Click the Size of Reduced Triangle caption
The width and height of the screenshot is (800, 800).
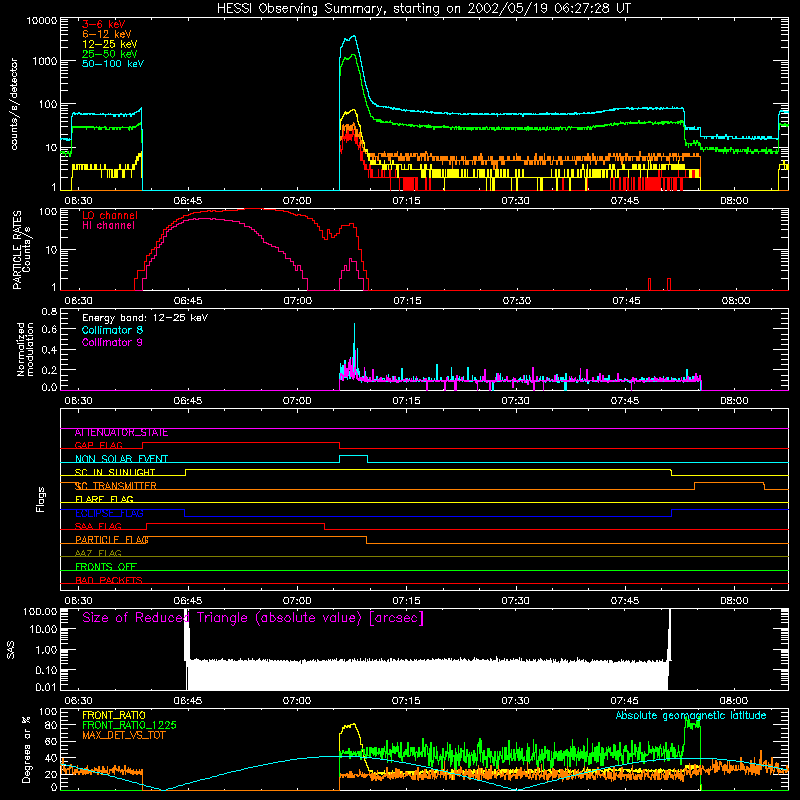pos(253,618)
